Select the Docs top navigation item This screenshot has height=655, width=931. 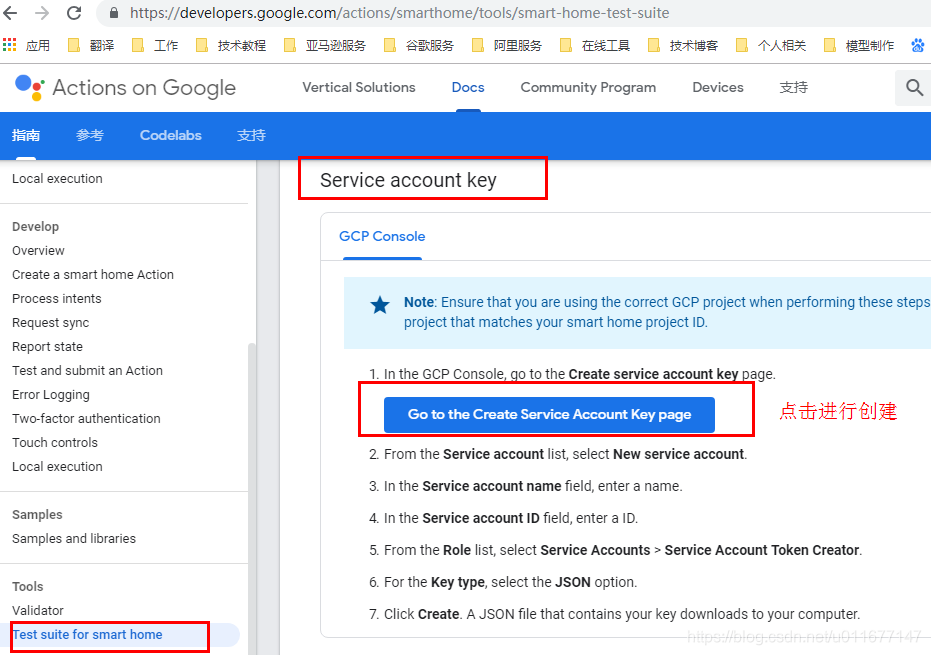coord(468,87)
